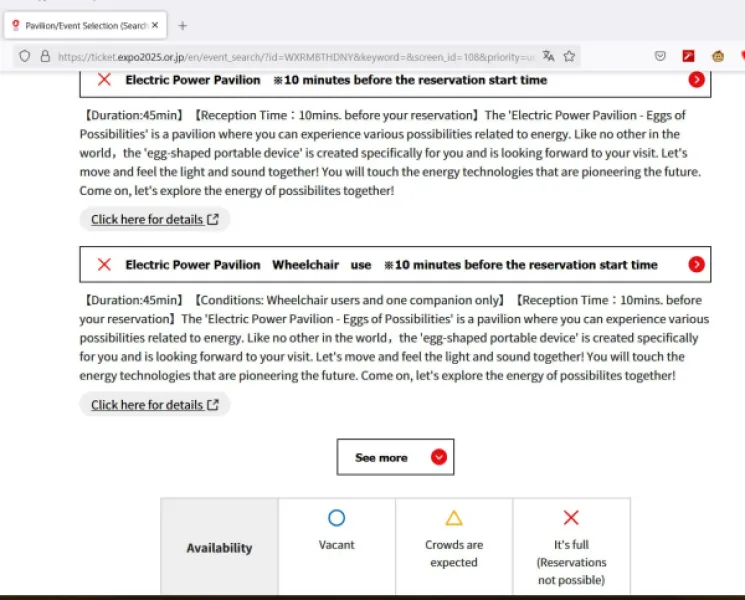Open Electric Power Pavilion Wheelchair use arrow
The height and width of the screenshot is (600, 745).
pos(696,264)
